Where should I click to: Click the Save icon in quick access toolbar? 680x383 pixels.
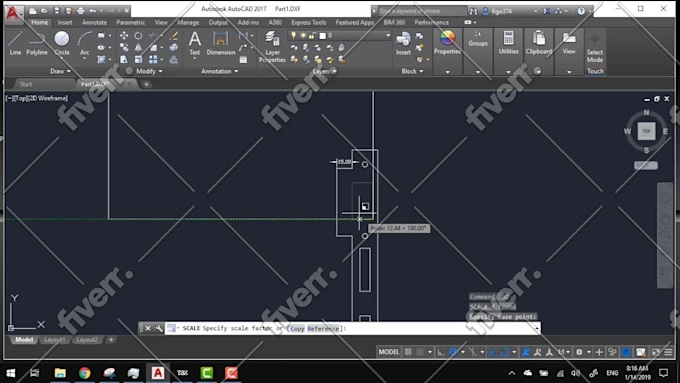pos(57,10)
